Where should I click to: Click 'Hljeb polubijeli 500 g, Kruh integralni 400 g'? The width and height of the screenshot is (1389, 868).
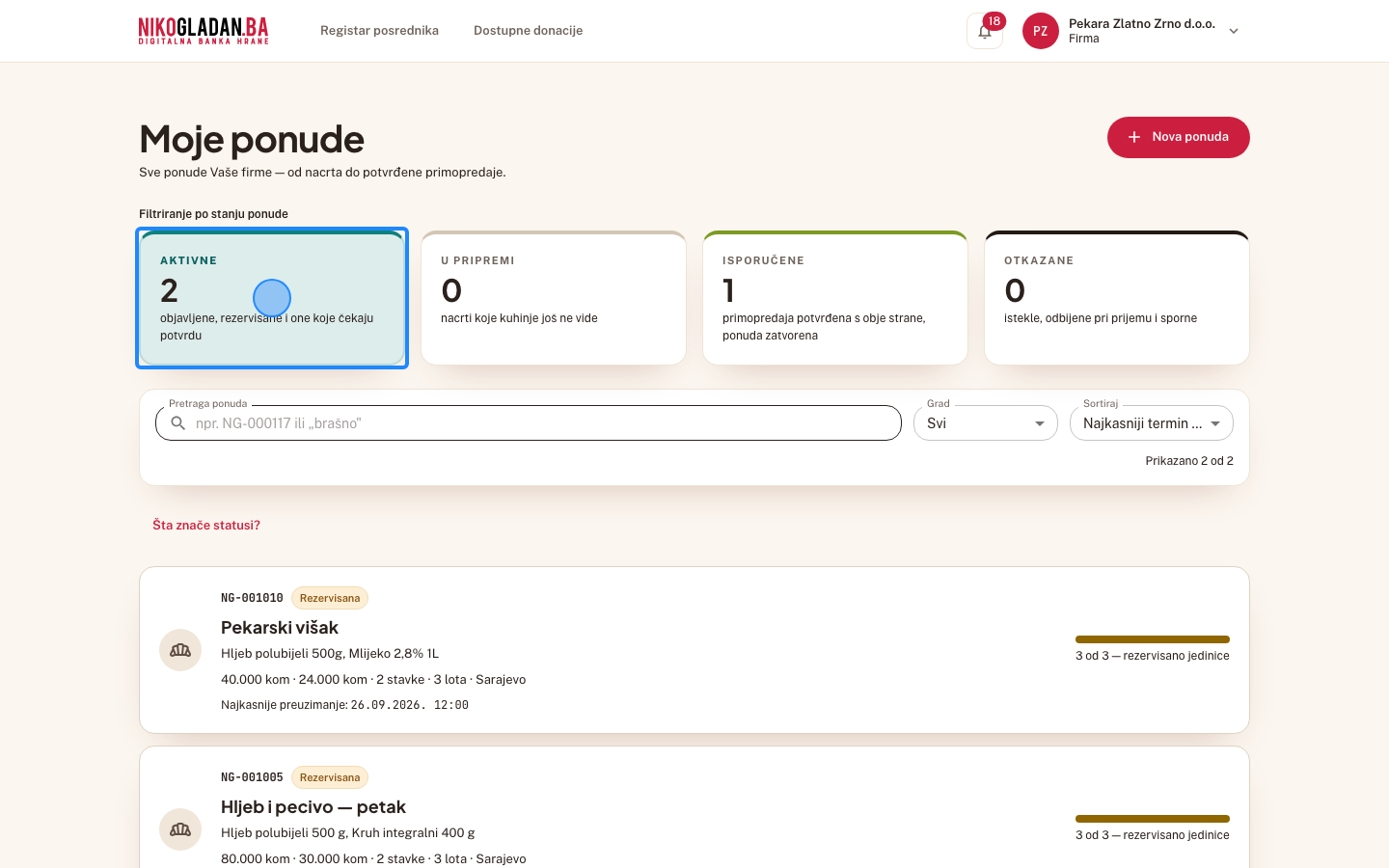pyautogui.click(x=348, y=833)
